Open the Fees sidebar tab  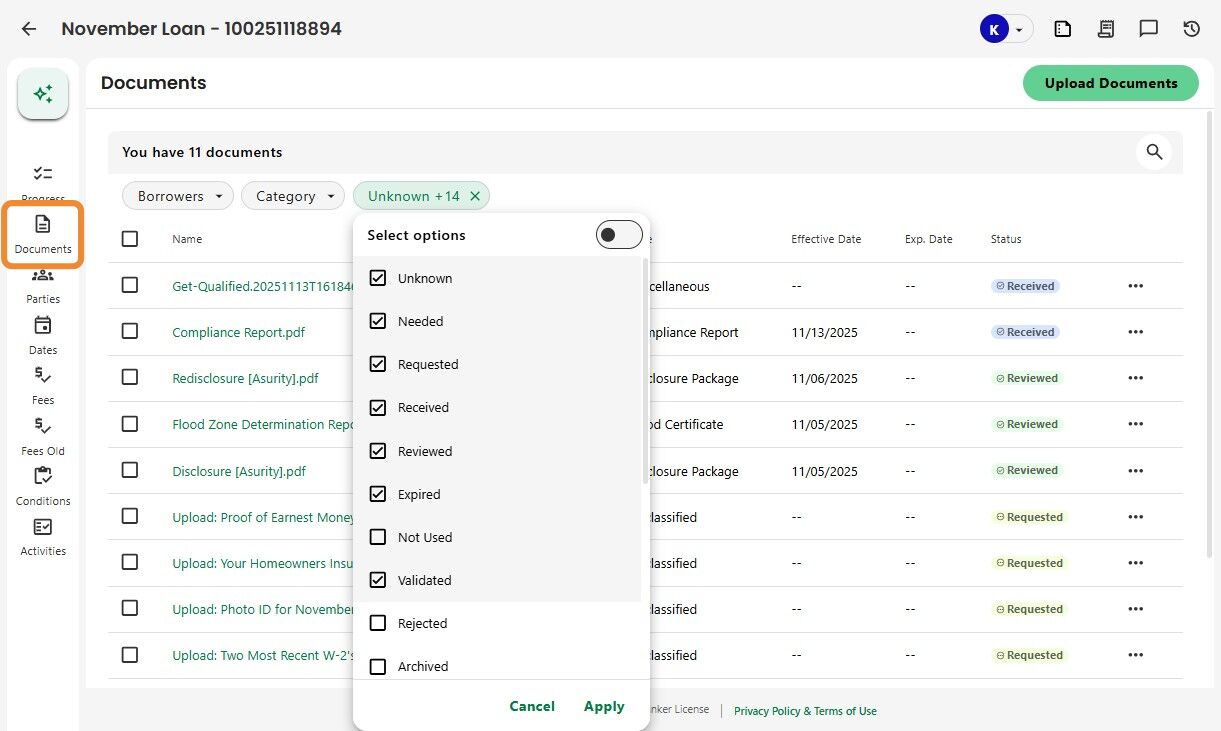[x=43, y=385]
